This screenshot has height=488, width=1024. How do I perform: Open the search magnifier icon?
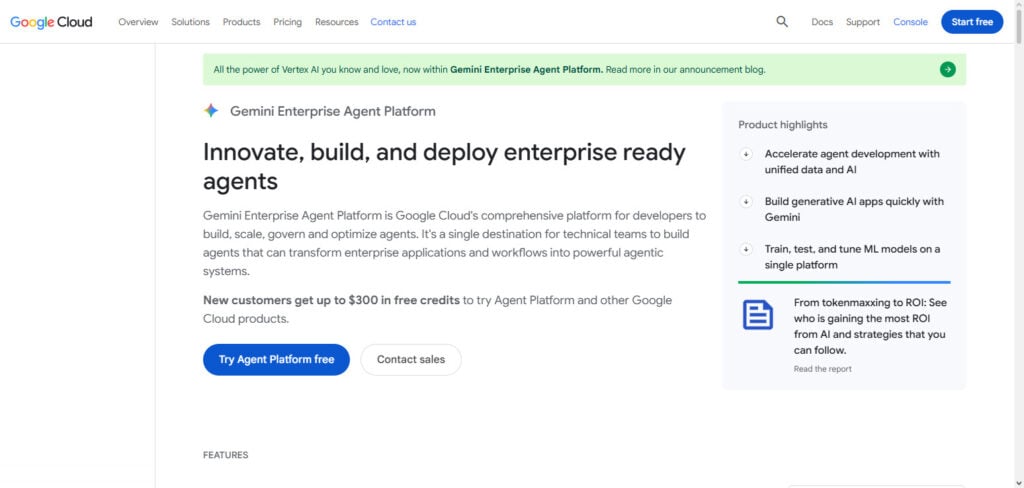[782, 22]
